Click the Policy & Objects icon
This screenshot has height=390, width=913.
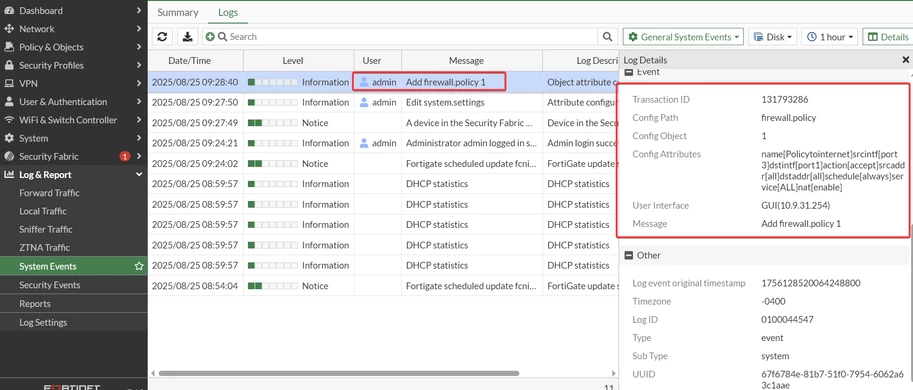tap(9, 47)
